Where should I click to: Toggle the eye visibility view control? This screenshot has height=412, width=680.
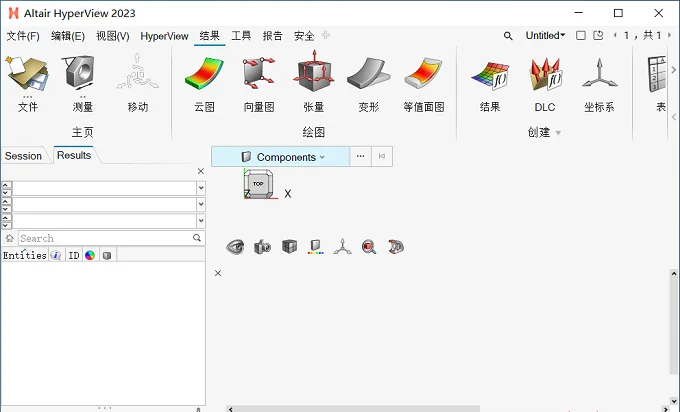point(235,247)
